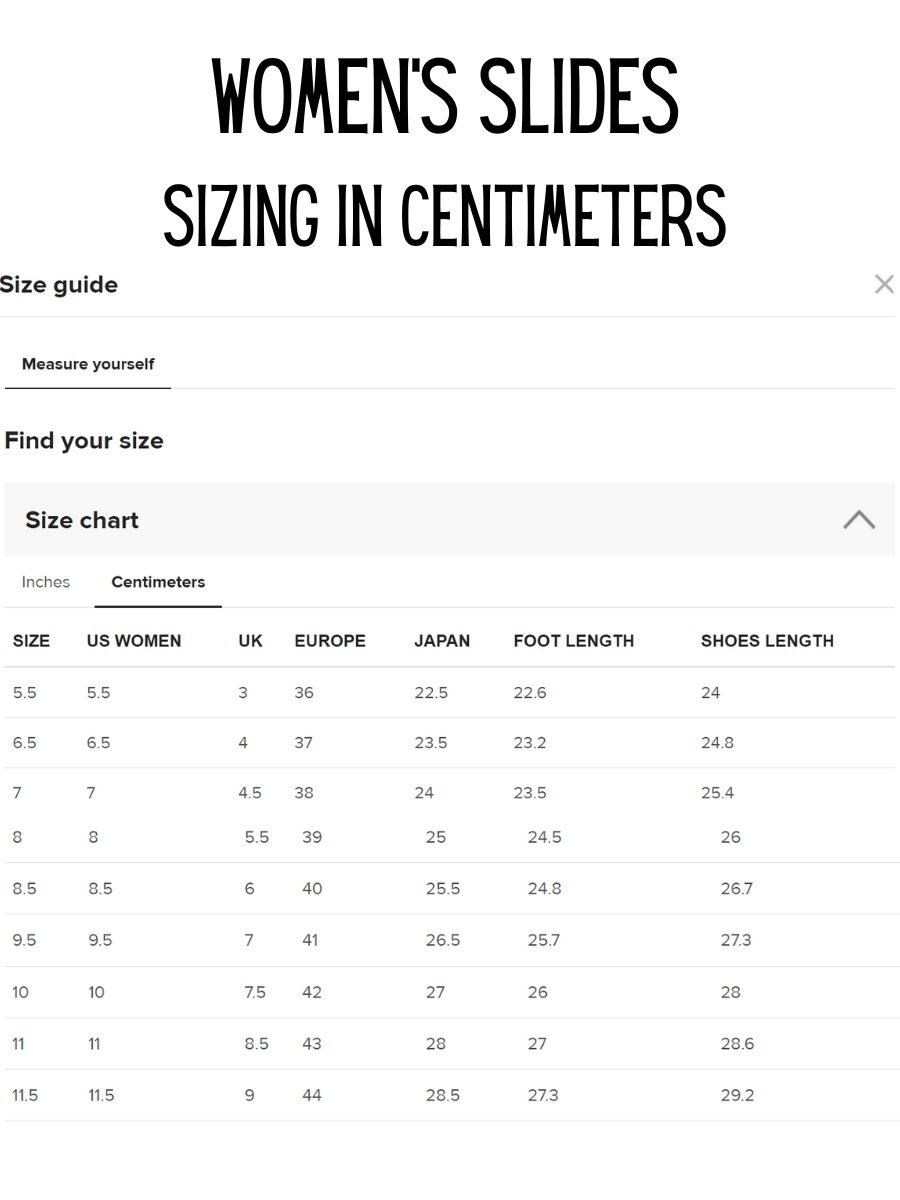Select the Centimeters tab
The width and height of the screenshot is (900, 1200).
(158, 582)
